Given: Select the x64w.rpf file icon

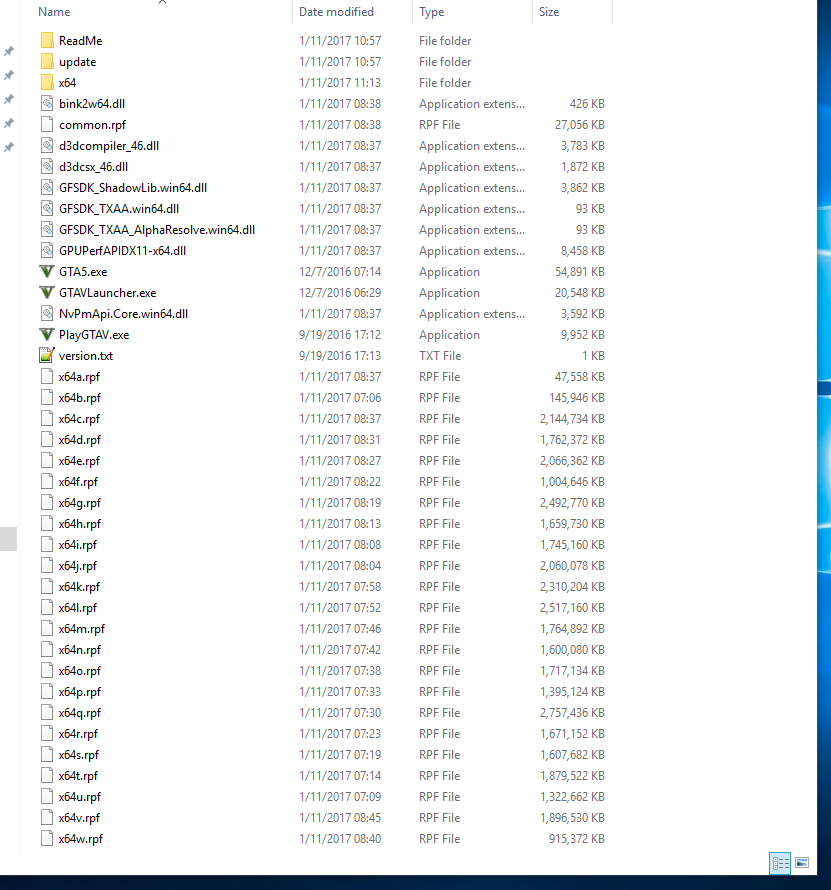Looking at the screenshot, I should [x=47, y=839].
